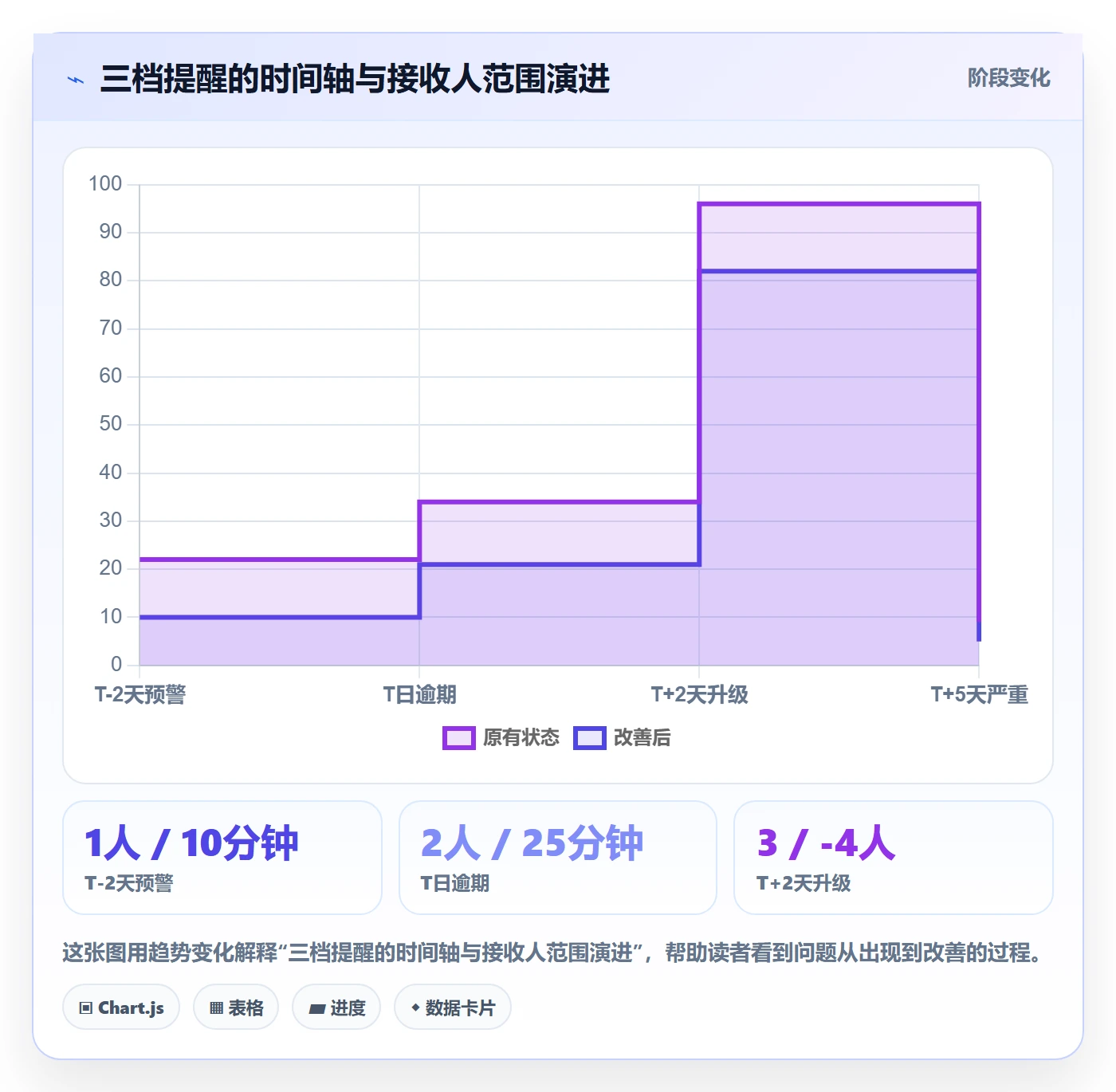Click the T日逾期 caption inside the stat card
Image resolution: width=1116 pixels, height=1092 pixels.
click(455, 883)
